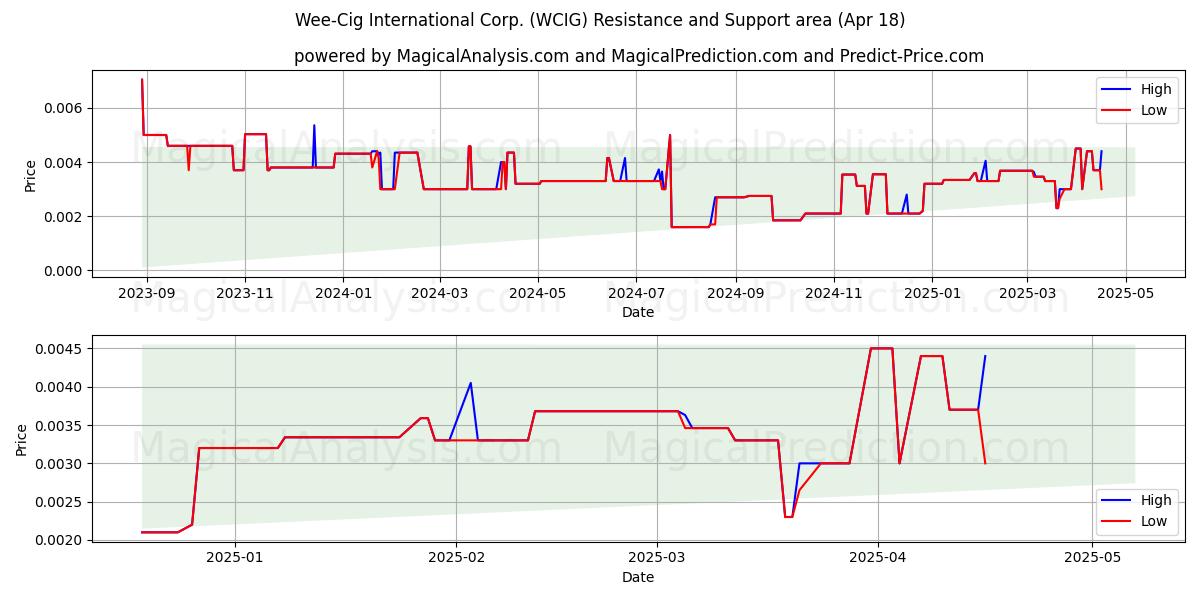Click the 2024-07 x-axis tick label

(x=636, y=293)
